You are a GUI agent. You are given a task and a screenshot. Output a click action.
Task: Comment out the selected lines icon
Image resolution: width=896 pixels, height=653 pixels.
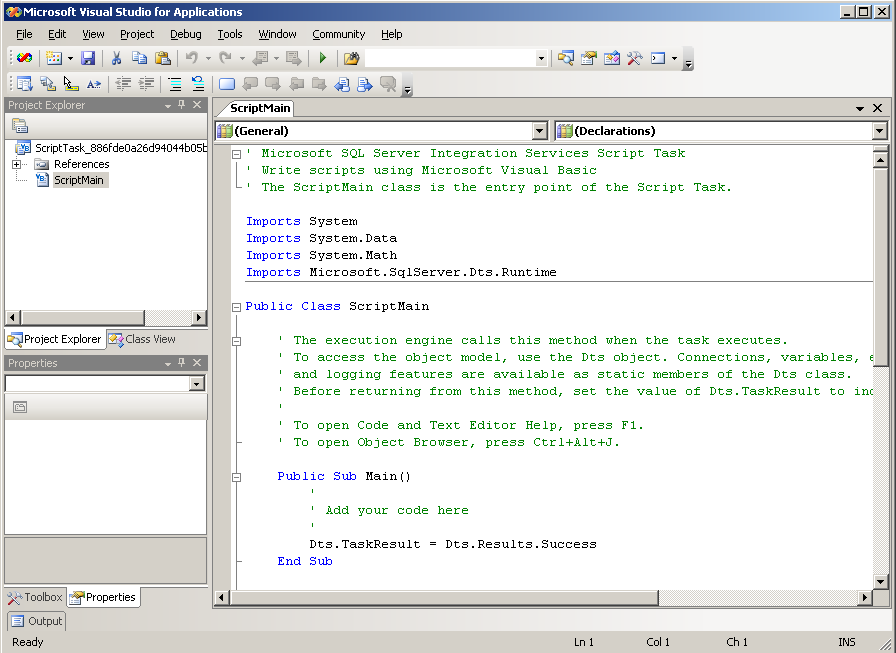coord(175,85)
